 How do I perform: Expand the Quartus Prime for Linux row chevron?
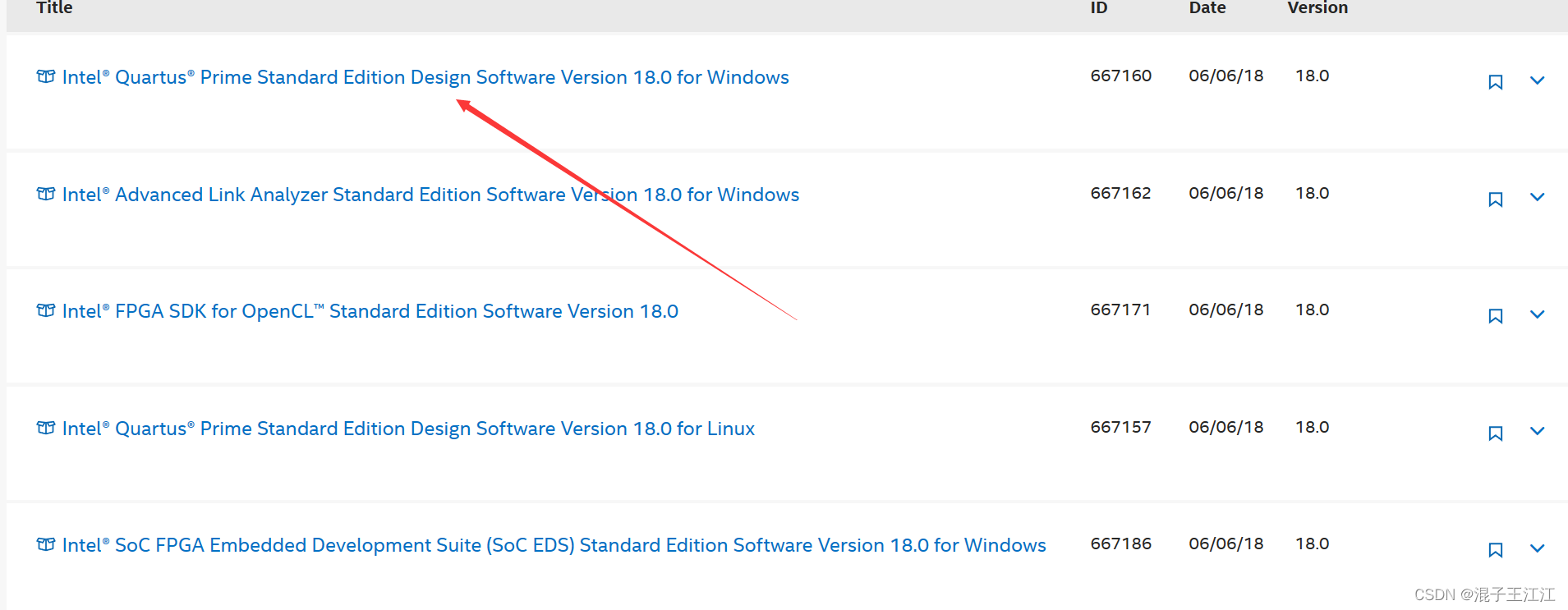click(1538, 431)
